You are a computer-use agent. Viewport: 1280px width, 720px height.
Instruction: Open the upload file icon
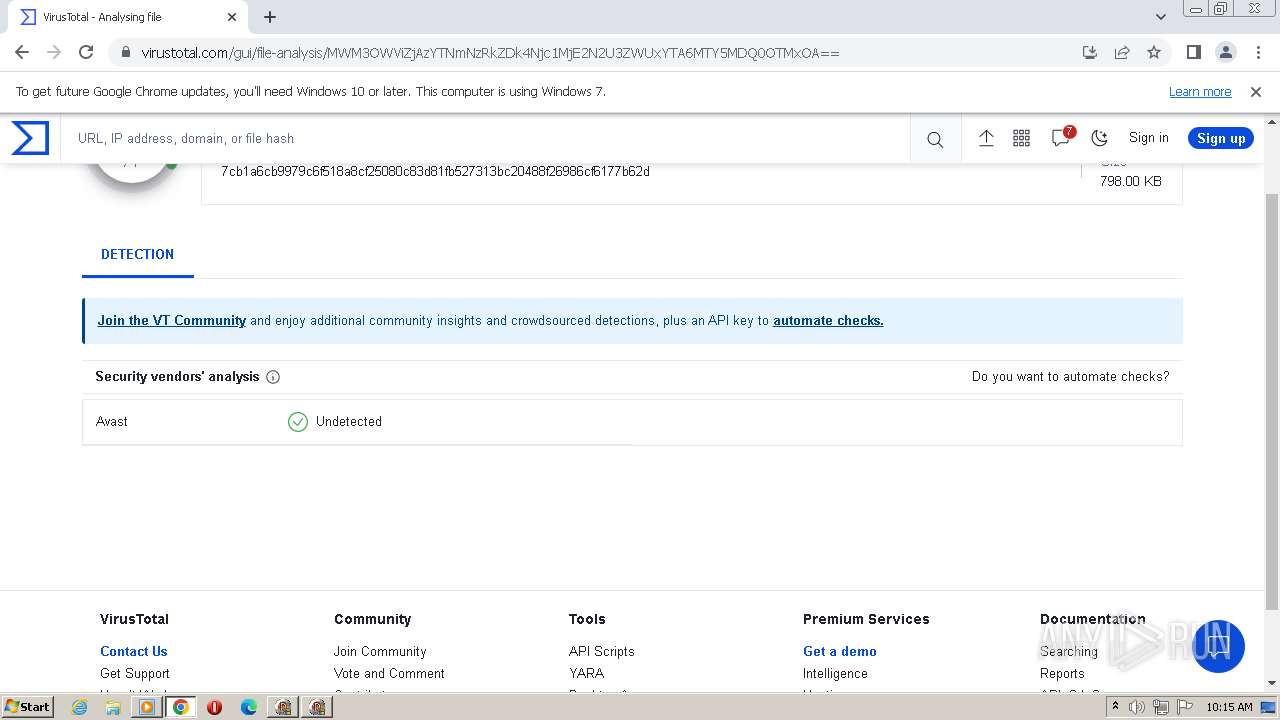pos(986,138)
